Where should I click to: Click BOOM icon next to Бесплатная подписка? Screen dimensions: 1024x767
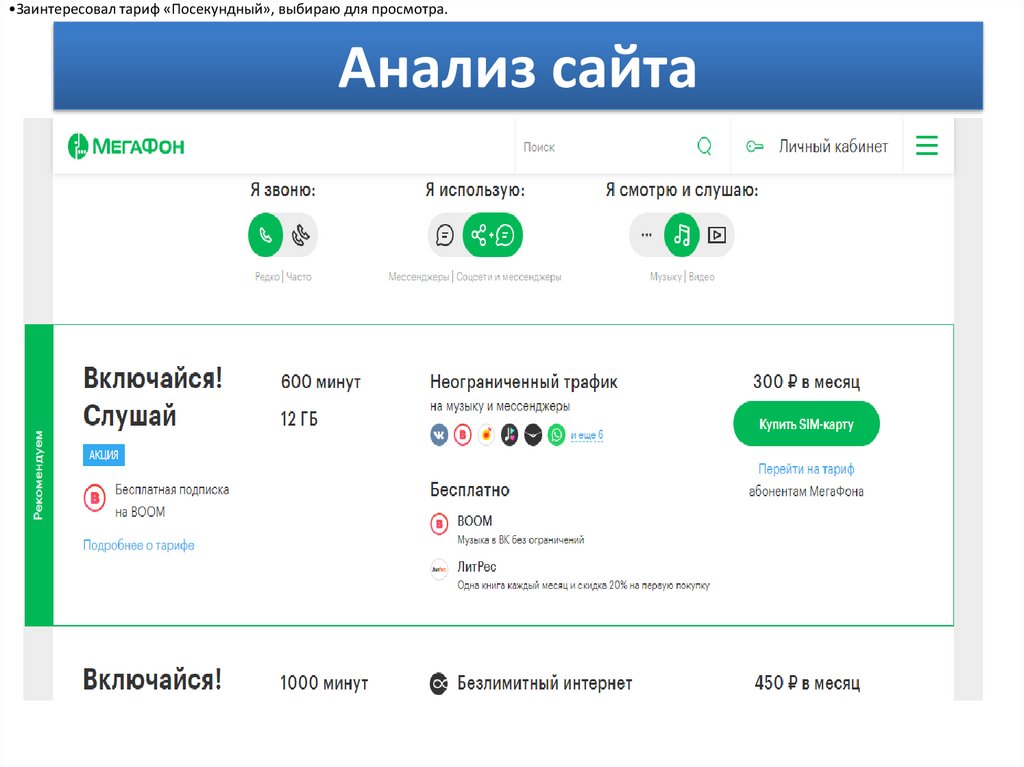click(x=95, y=498)
